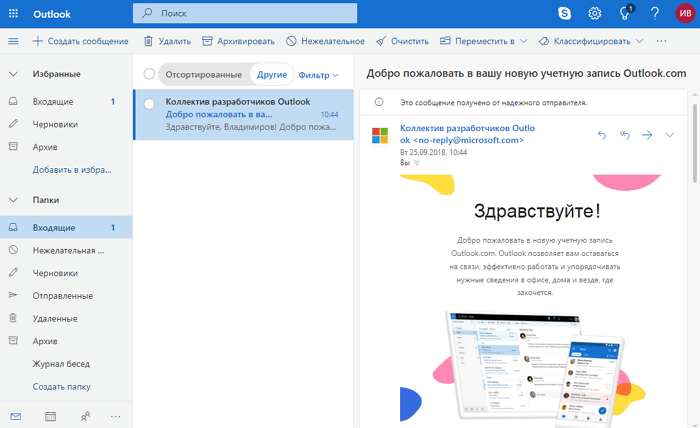Viewport: 700px width, 428px height.
Task: Click the forward arrow icon in message
Action: coord(647,135)
